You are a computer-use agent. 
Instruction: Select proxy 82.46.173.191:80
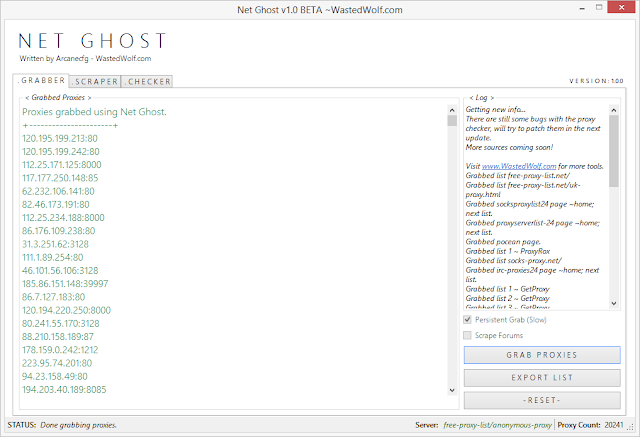click(56, 204)
